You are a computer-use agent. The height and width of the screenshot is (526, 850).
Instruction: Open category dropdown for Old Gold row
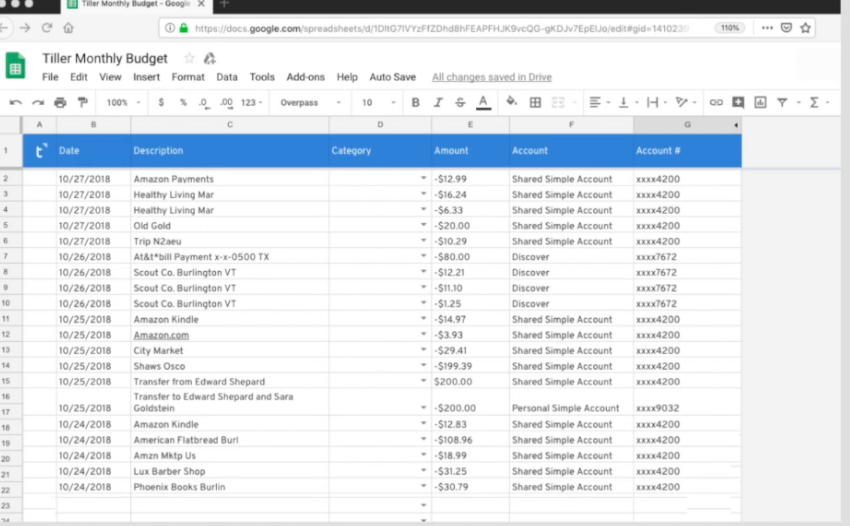423,224
